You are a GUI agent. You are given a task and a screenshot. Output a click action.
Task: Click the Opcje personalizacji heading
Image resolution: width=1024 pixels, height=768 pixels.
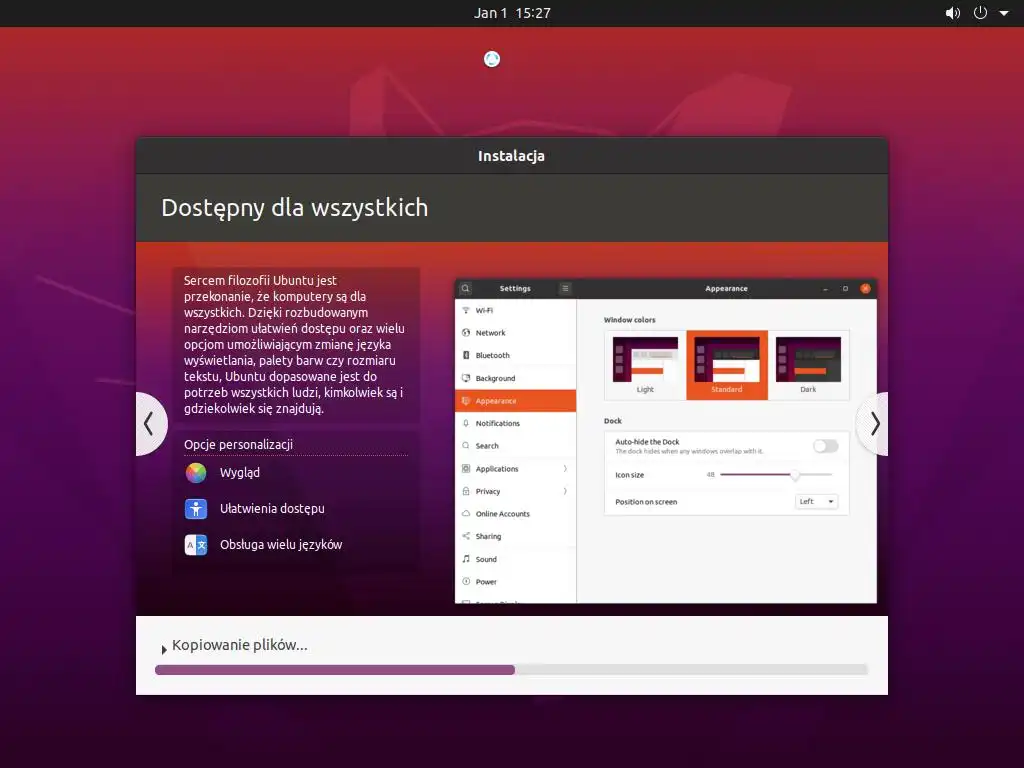point(238,445)
